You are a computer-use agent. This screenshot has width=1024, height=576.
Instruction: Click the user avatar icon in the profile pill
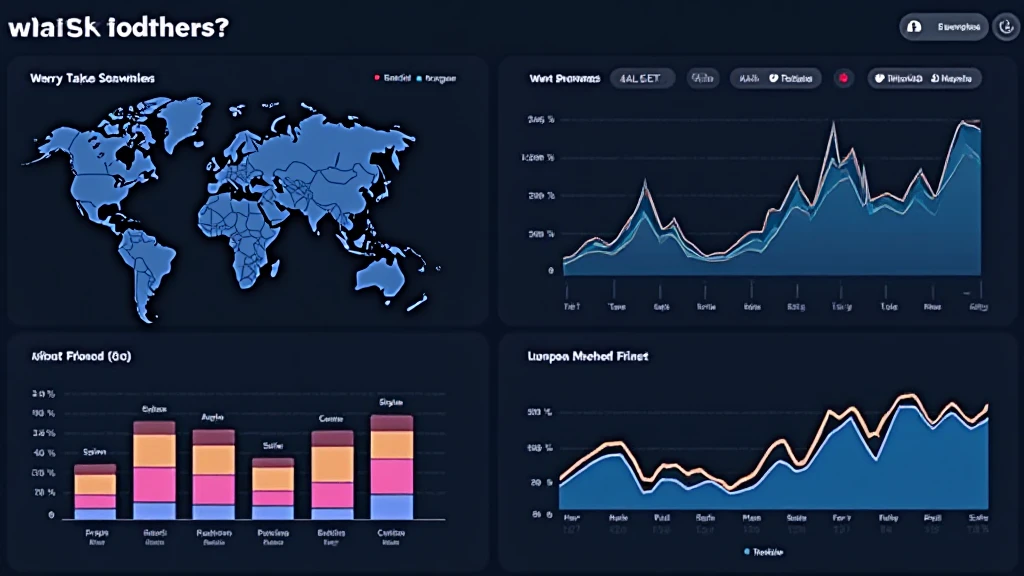tap(915, 27)
